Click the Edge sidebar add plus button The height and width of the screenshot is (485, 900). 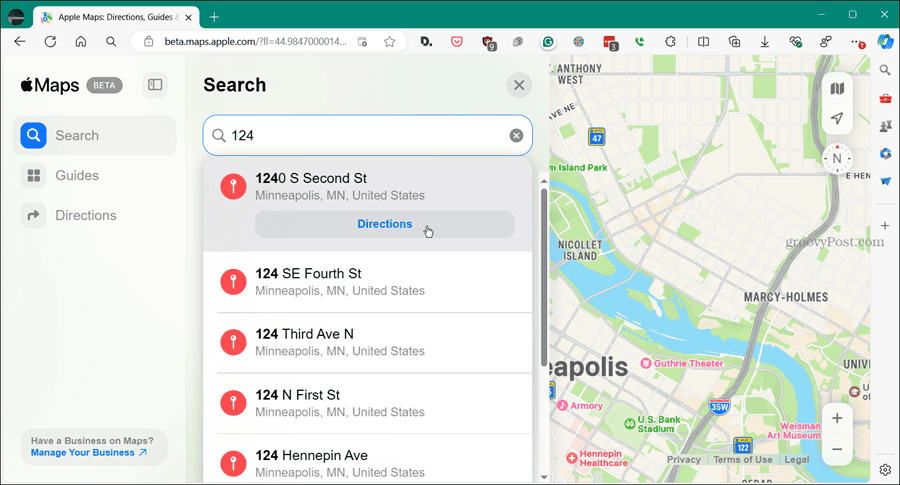point(885,226)
